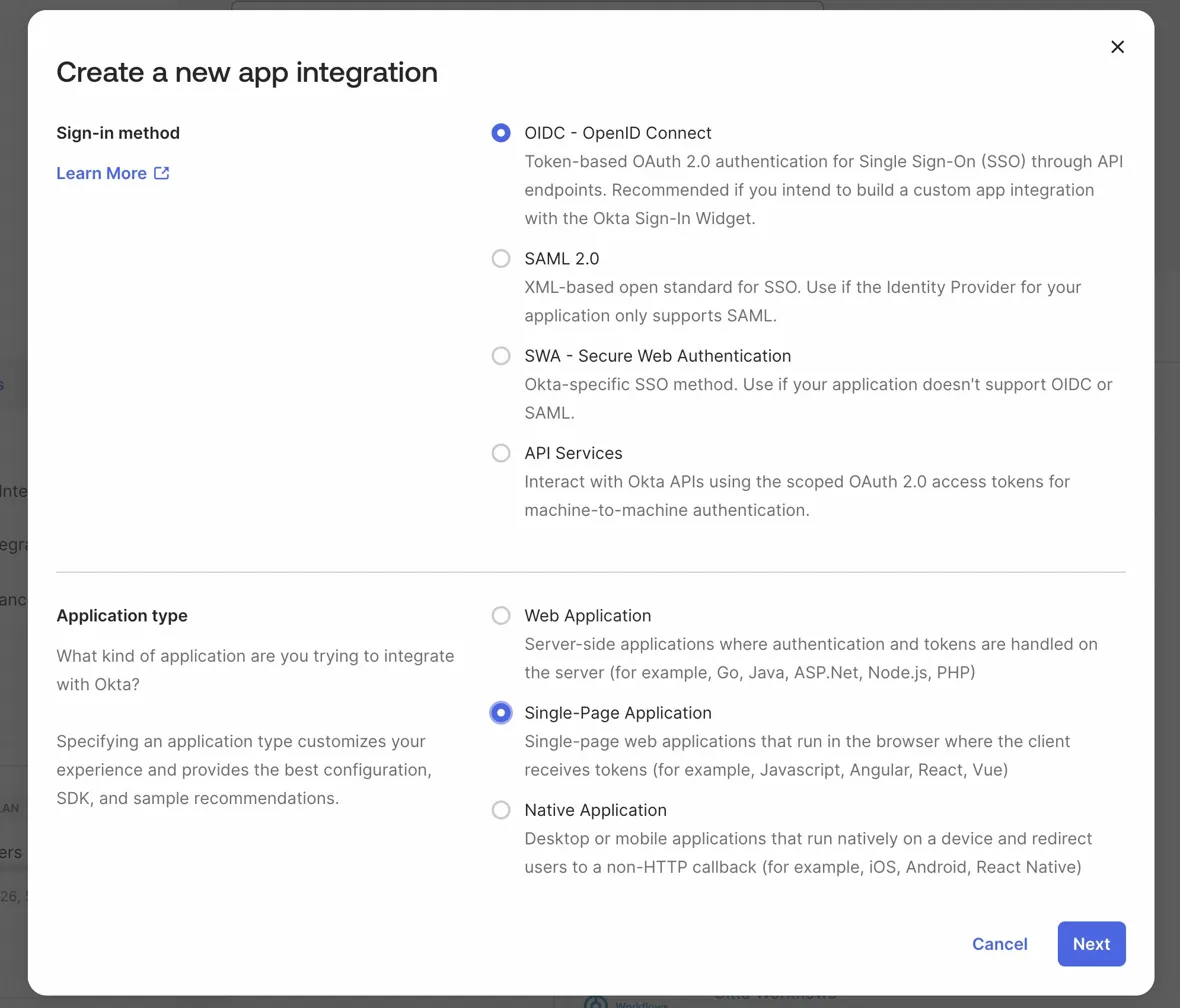Pick Native Application type
The height and width of the screenshot is (1008, 1180).
tap(500, 810)
